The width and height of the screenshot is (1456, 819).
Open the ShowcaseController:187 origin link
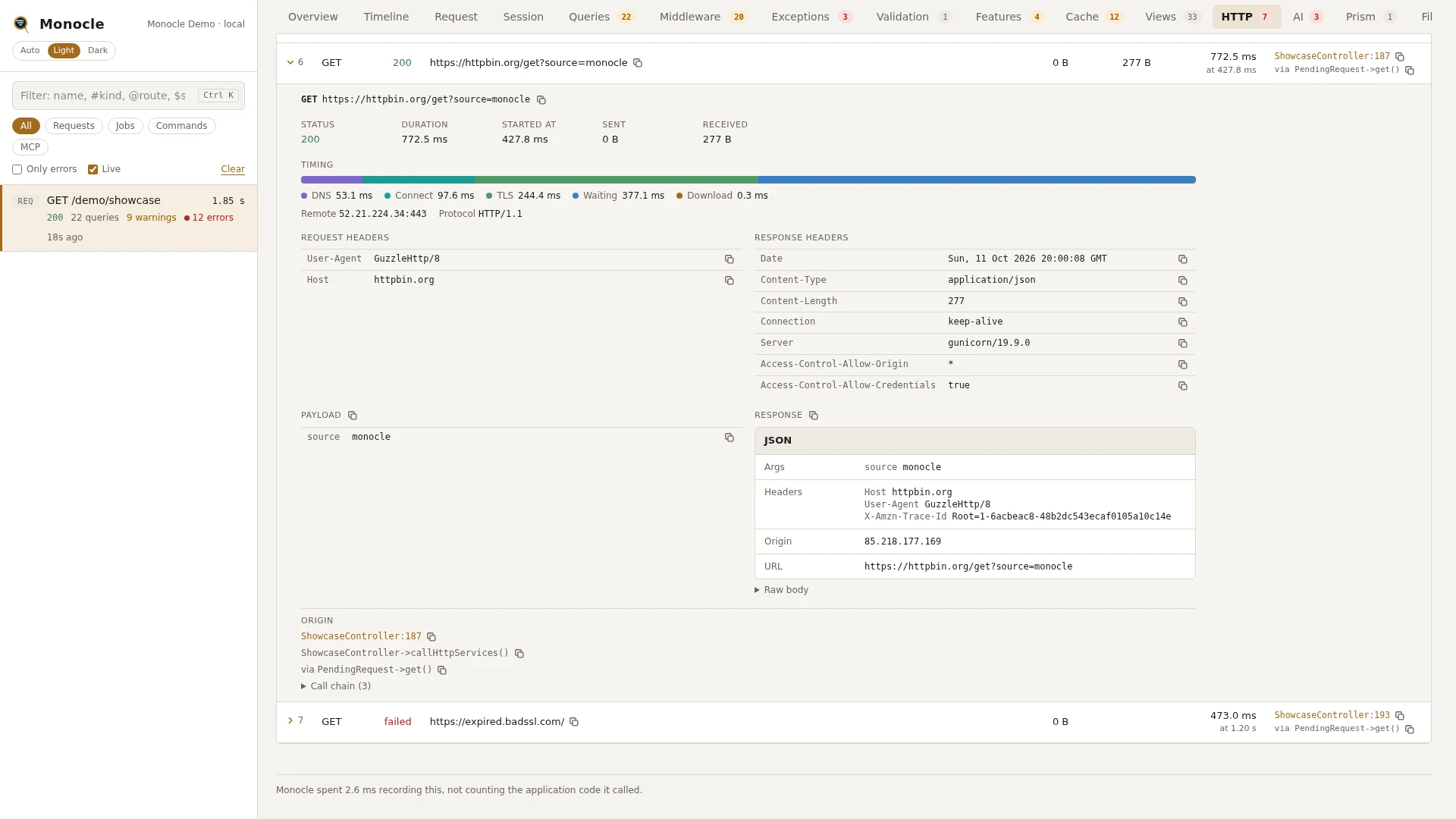point(361,636)
